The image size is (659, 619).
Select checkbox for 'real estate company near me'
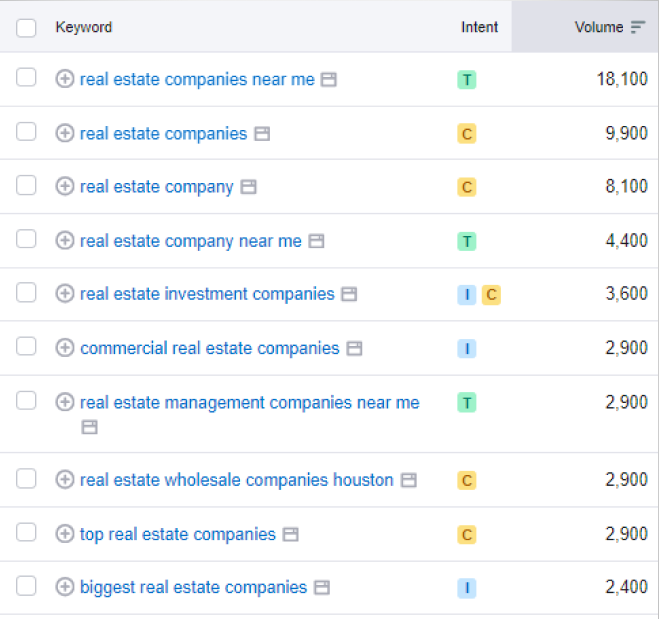26,239
